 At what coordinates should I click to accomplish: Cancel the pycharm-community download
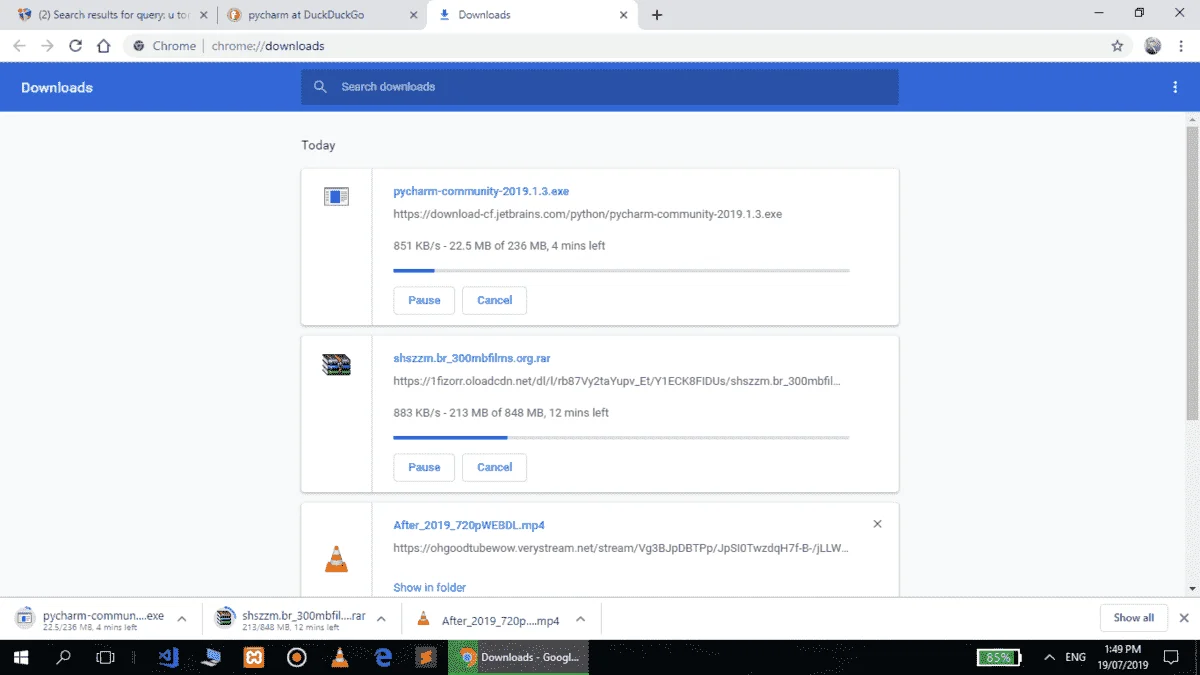494,300
